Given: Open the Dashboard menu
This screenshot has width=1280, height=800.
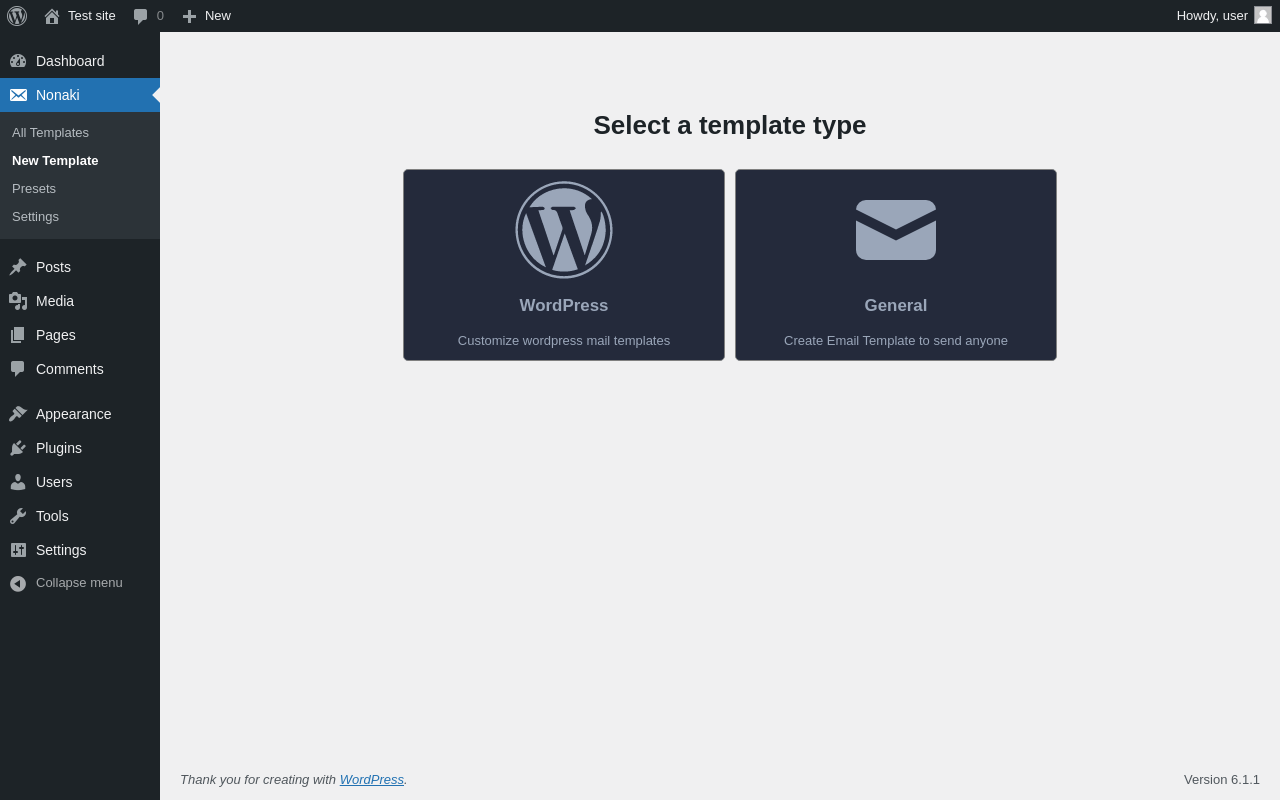Looking at the screenshot, I should coord(70,61).
